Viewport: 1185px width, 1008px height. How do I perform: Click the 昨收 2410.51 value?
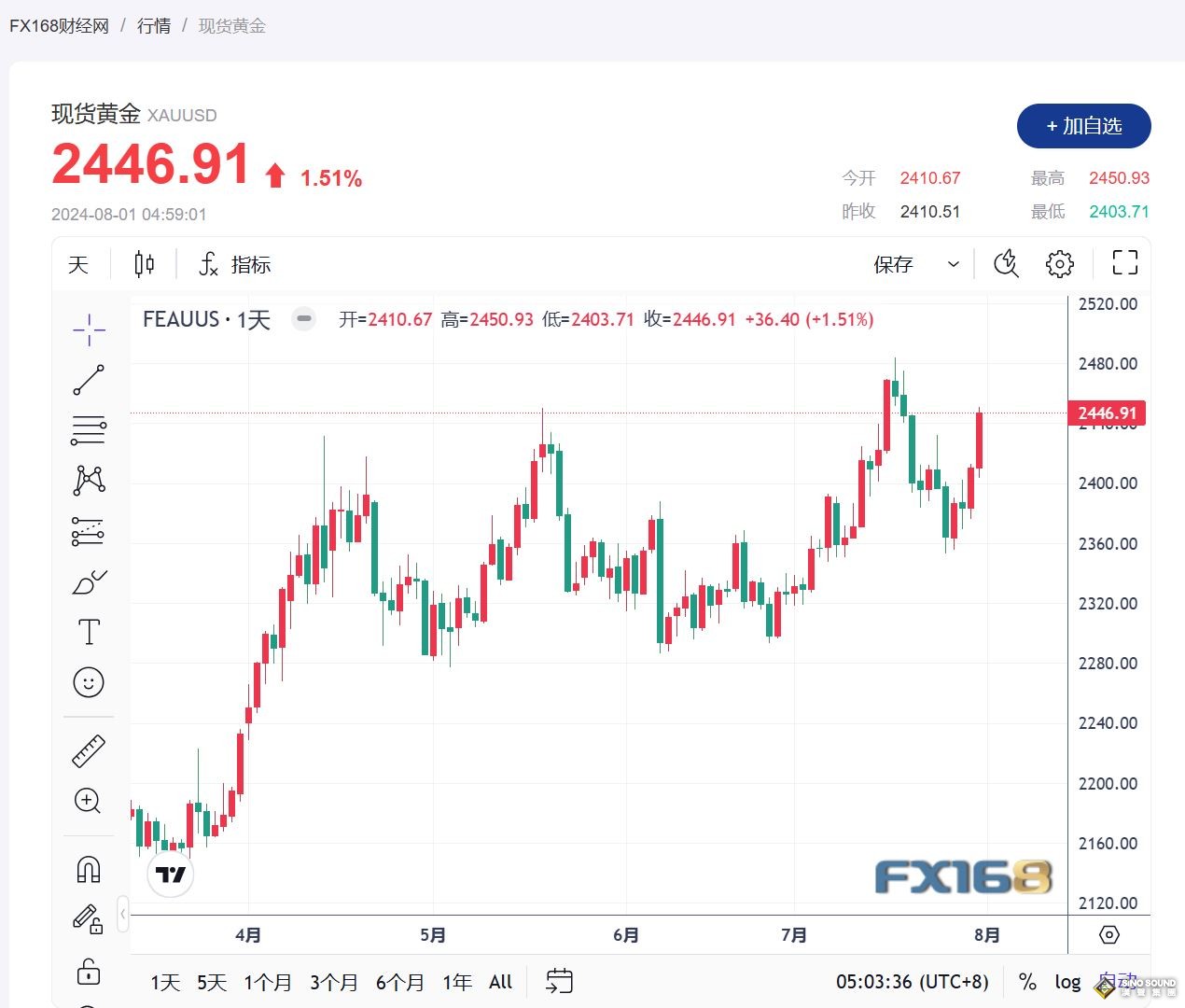[x=930, y=211]
